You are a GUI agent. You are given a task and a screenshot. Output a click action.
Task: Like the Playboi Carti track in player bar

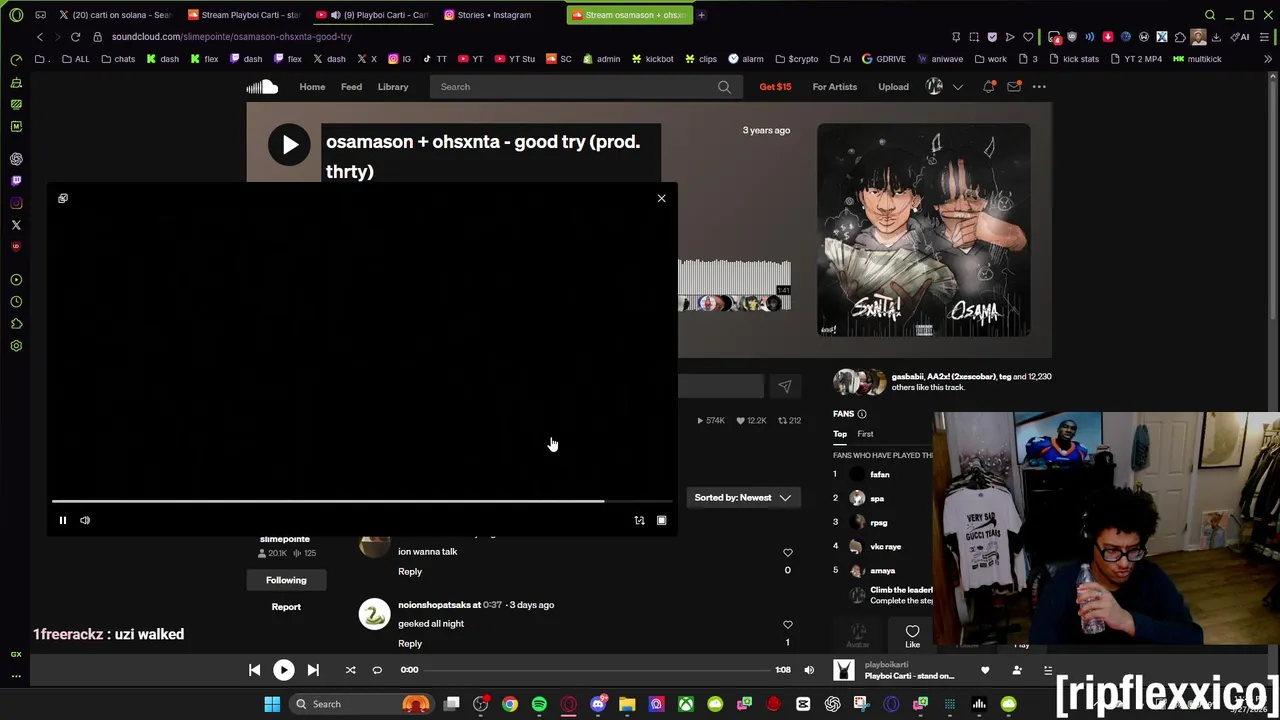[x=985, y=670]
